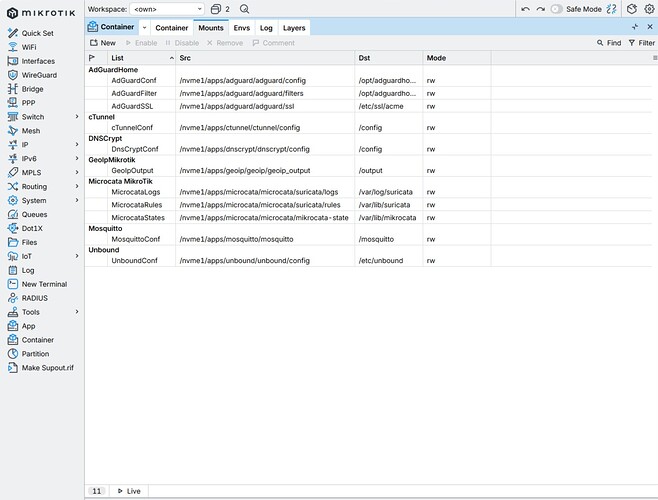Open the Workspace dropdown

(x=167, y=9)
